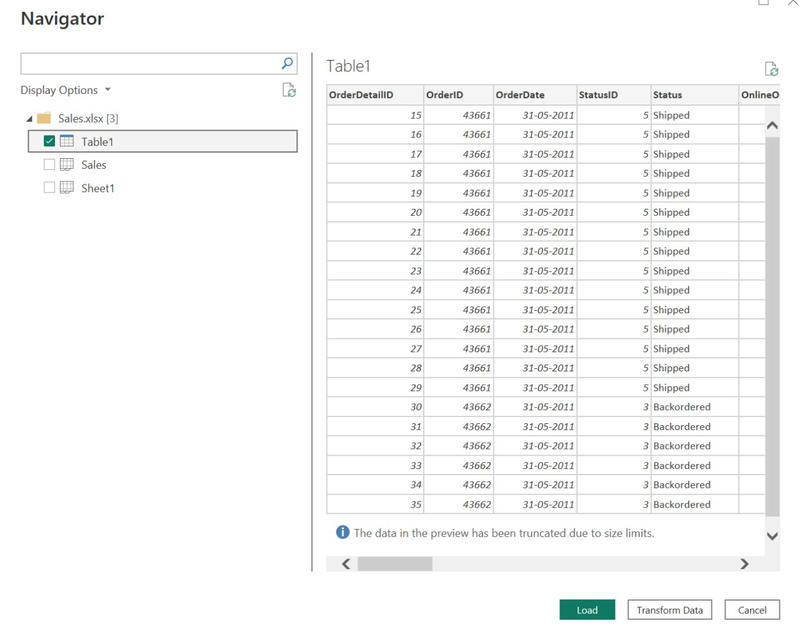The image size is (800, 634).
Task: Click the vertical scrollbar thumb
Action: (x=772, y=326)
